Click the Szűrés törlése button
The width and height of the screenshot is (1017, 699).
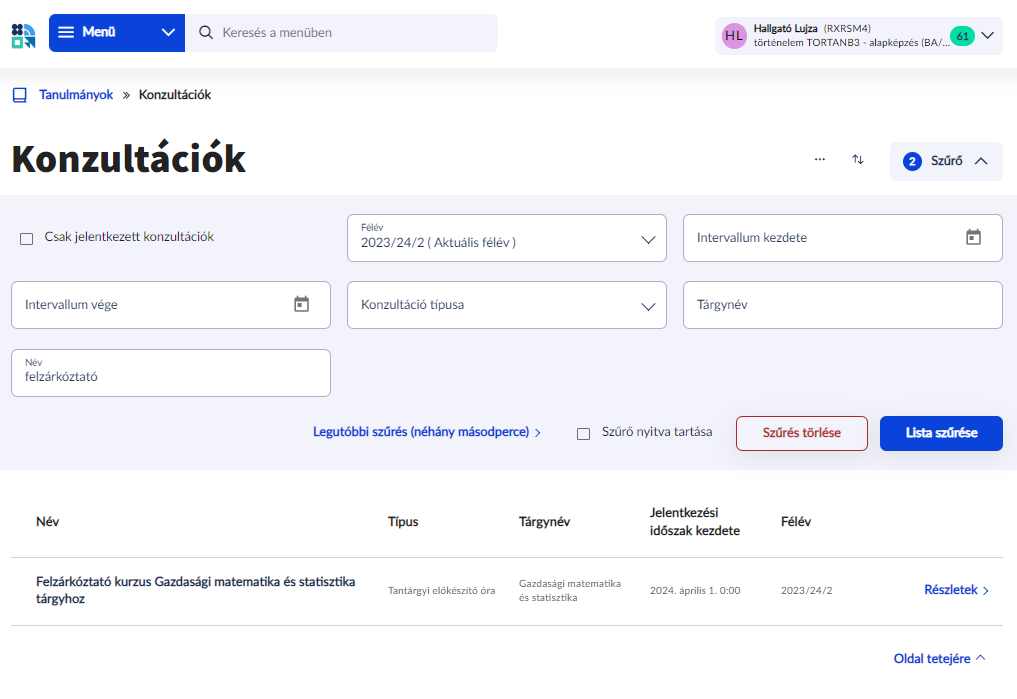click(801, 434)
